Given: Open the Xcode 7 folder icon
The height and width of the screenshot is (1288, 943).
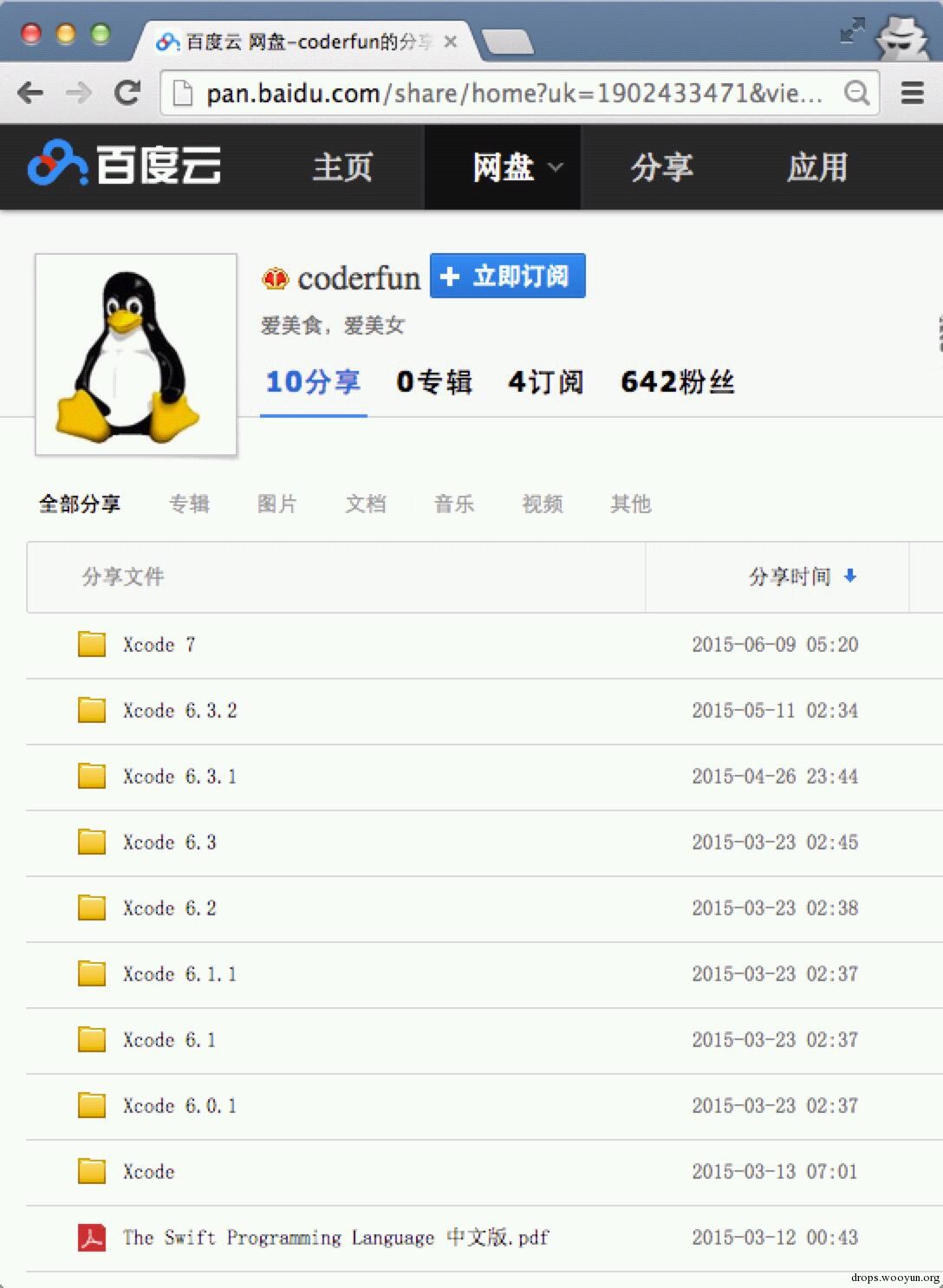Looking at the screenshot, I should (x=92, y=644).
